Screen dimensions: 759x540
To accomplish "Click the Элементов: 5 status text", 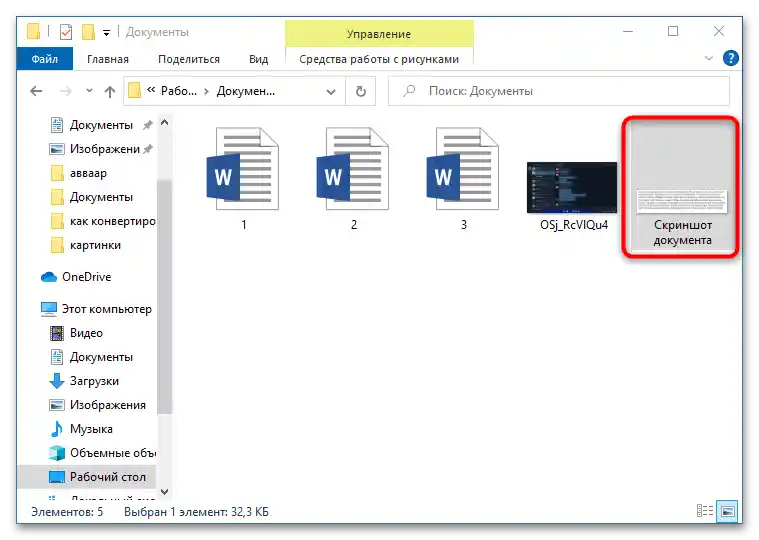I will pos(67,512).
